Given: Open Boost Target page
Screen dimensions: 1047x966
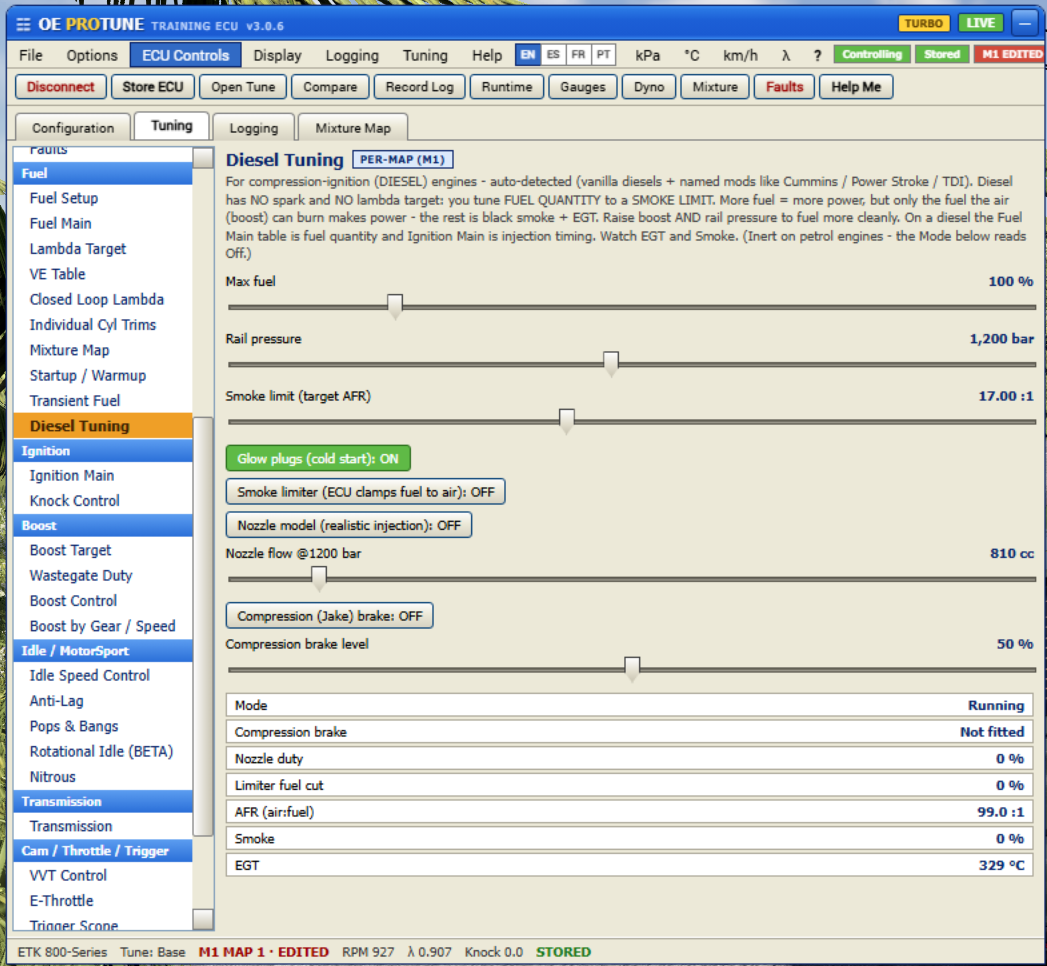Looking at the screenshot, I should [103, 551].
